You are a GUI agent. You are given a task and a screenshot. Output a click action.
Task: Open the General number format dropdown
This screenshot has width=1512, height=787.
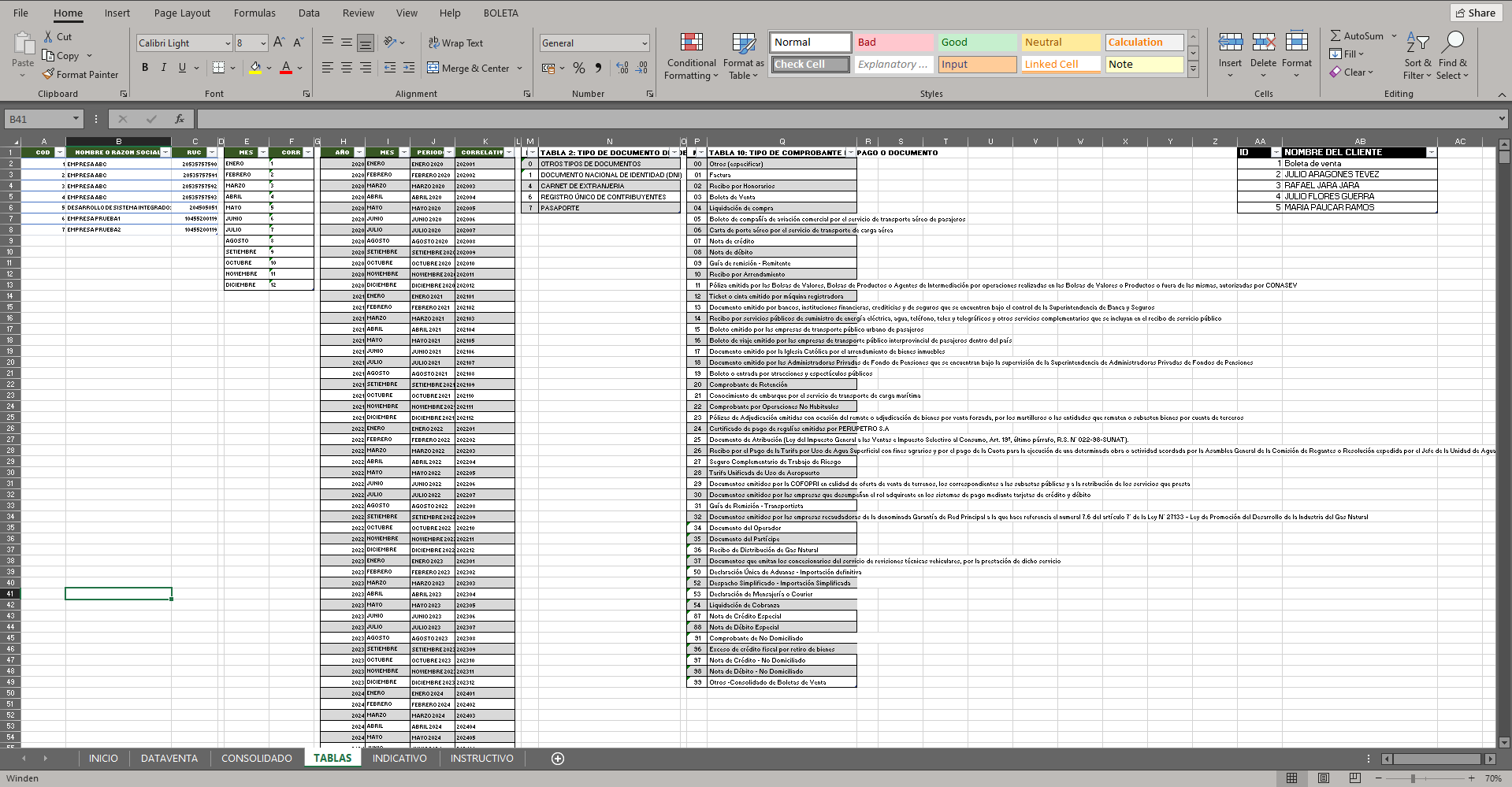click(645, 43)
